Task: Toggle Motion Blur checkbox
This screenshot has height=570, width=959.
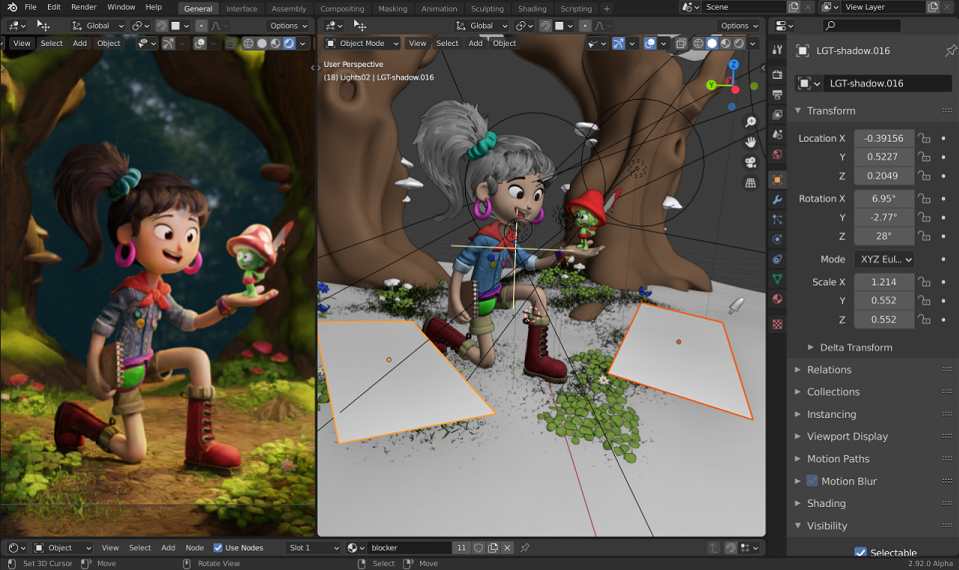Action: pos(812,481)
